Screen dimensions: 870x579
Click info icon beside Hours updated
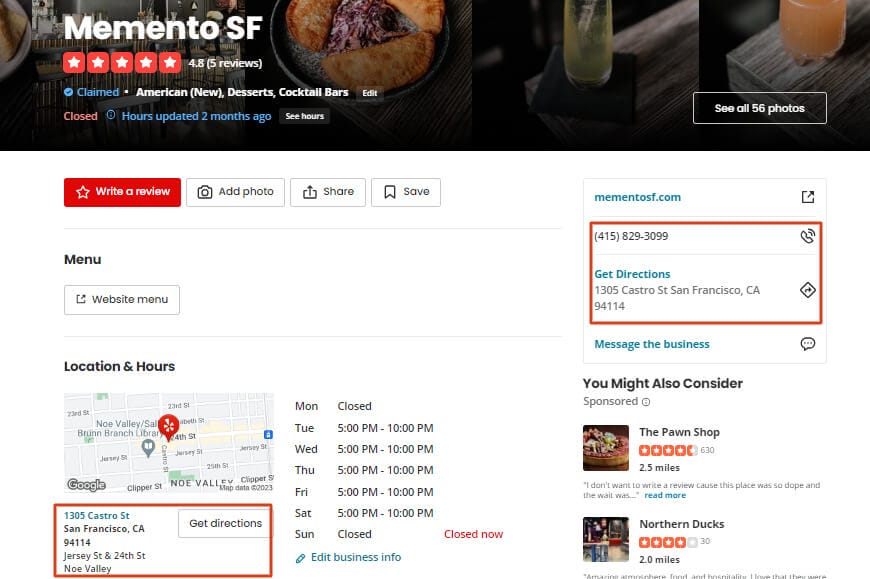(111, 115)
